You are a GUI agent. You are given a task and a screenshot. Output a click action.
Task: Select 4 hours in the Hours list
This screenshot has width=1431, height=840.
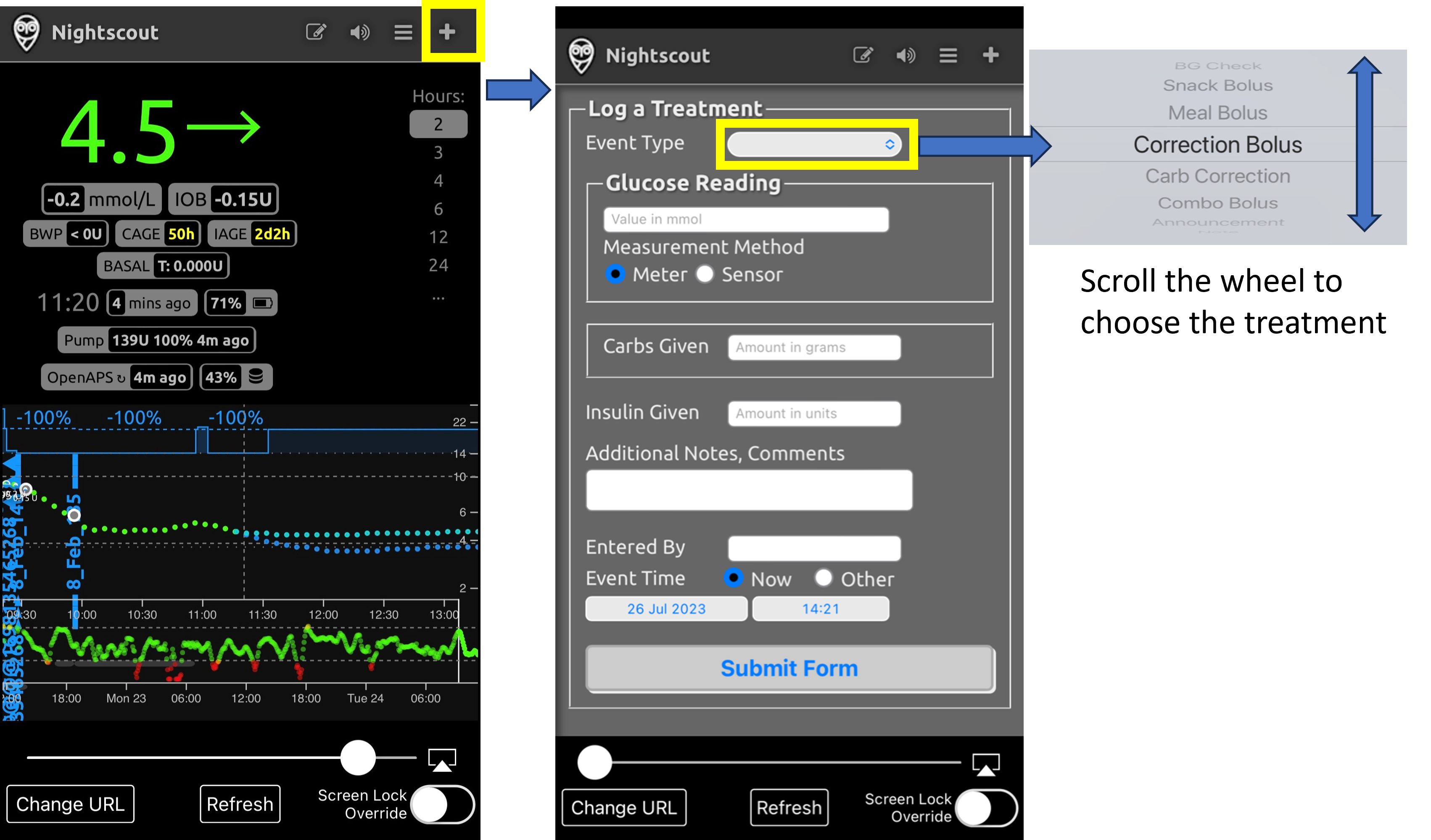[438, 181]
